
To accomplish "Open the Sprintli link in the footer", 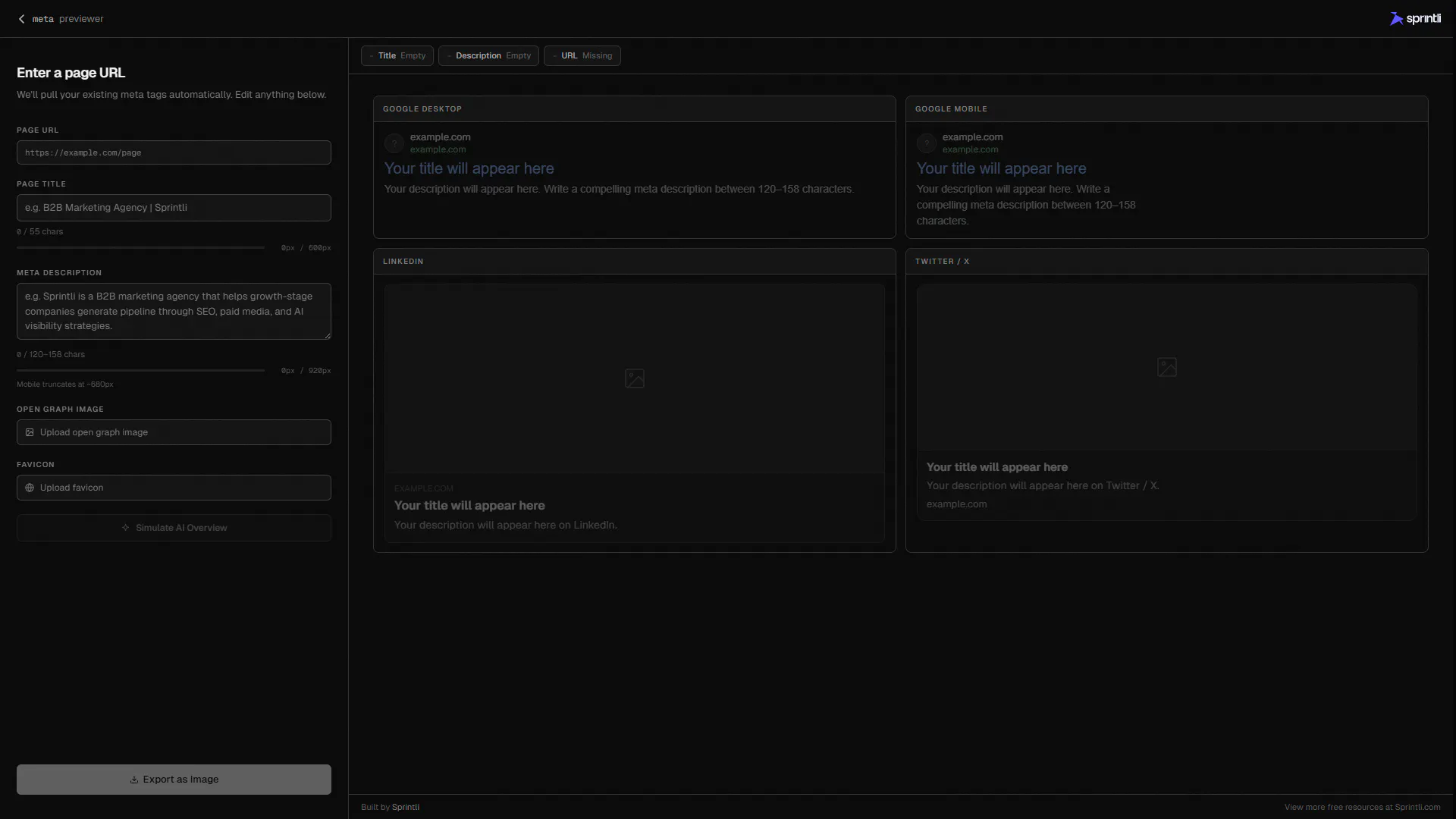I will [x=406, y=807].
